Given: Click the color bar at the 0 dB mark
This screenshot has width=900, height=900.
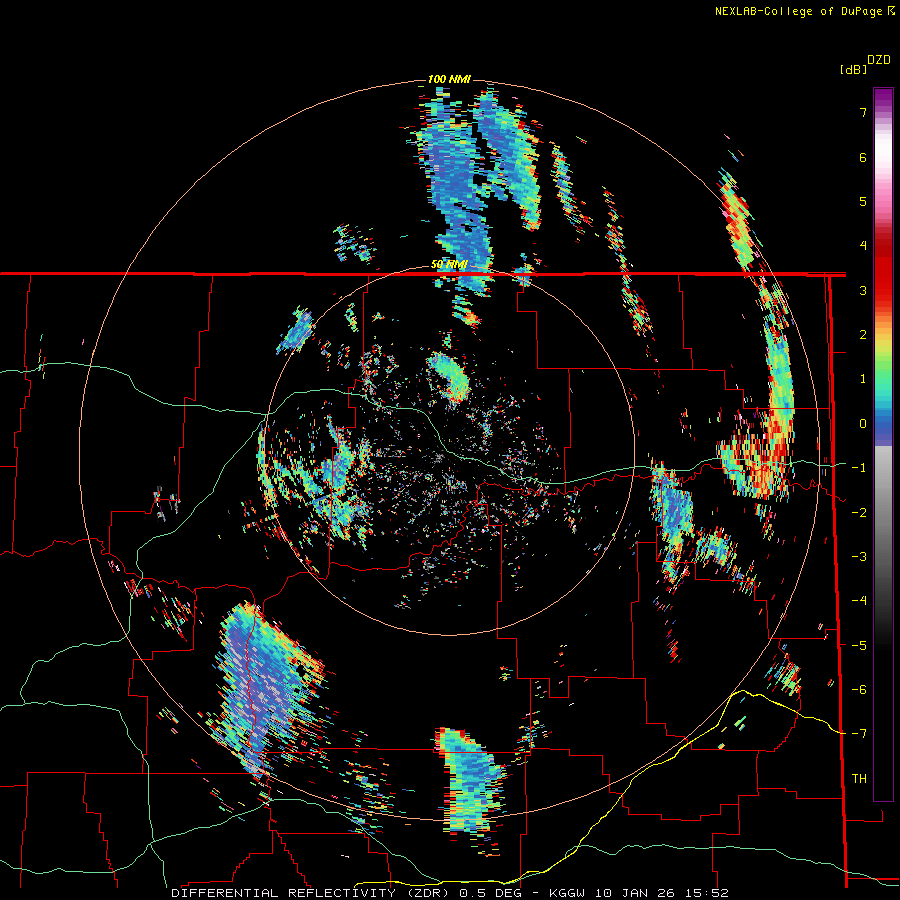Looking at the screenshot, I should pyautogui.click(x=883, y=424).
